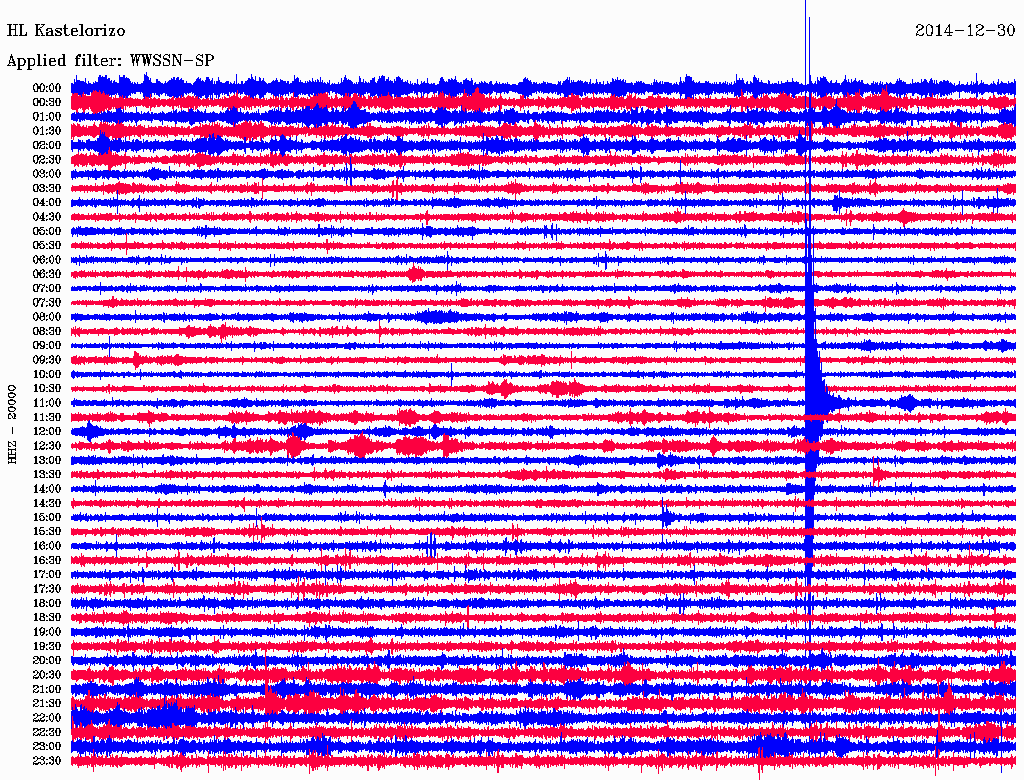Select the 01:30 time label

click(x=47, y=131)
